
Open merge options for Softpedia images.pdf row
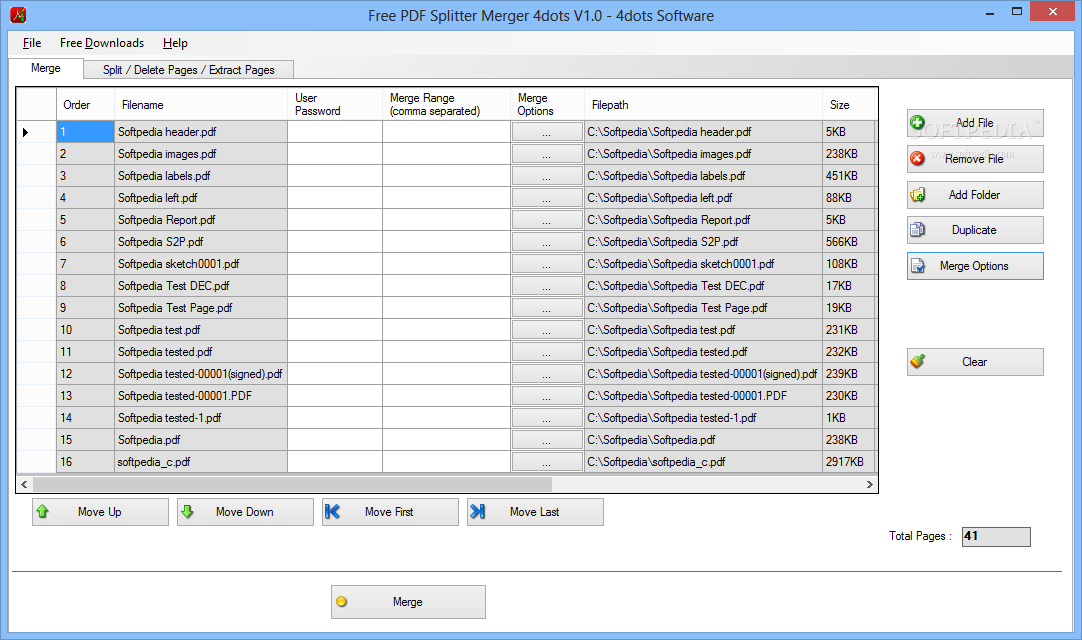(547, 154)
